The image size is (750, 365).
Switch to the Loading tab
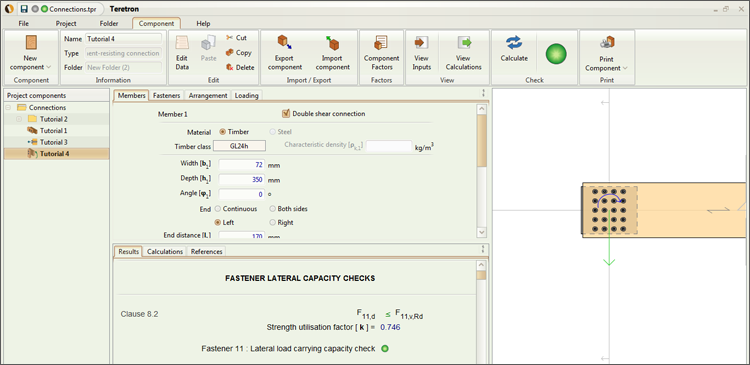(x=246, y=96)
